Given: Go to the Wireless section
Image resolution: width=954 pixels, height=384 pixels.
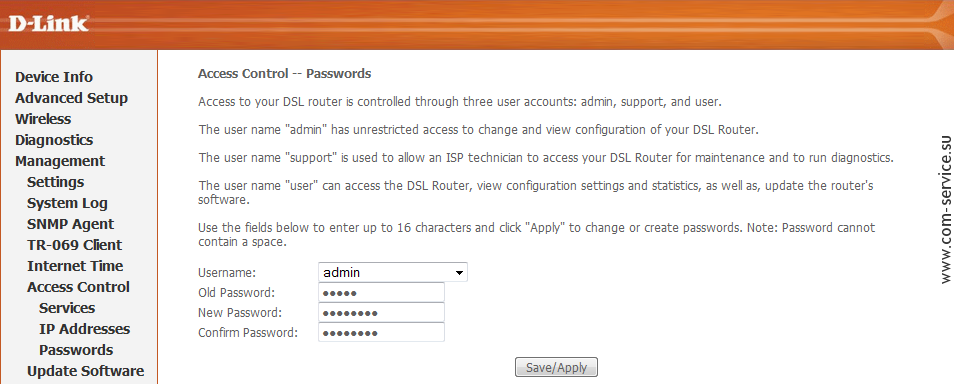Looking at the screenshot, I should pyautogui.click(x=43, y=119).
